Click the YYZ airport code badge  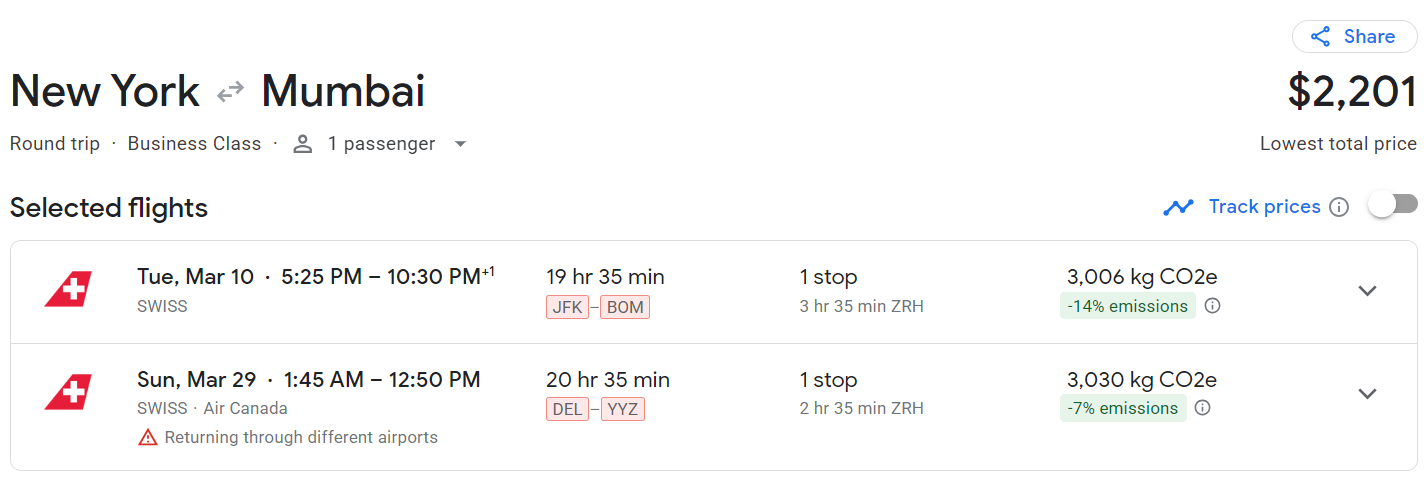point(622,409)
